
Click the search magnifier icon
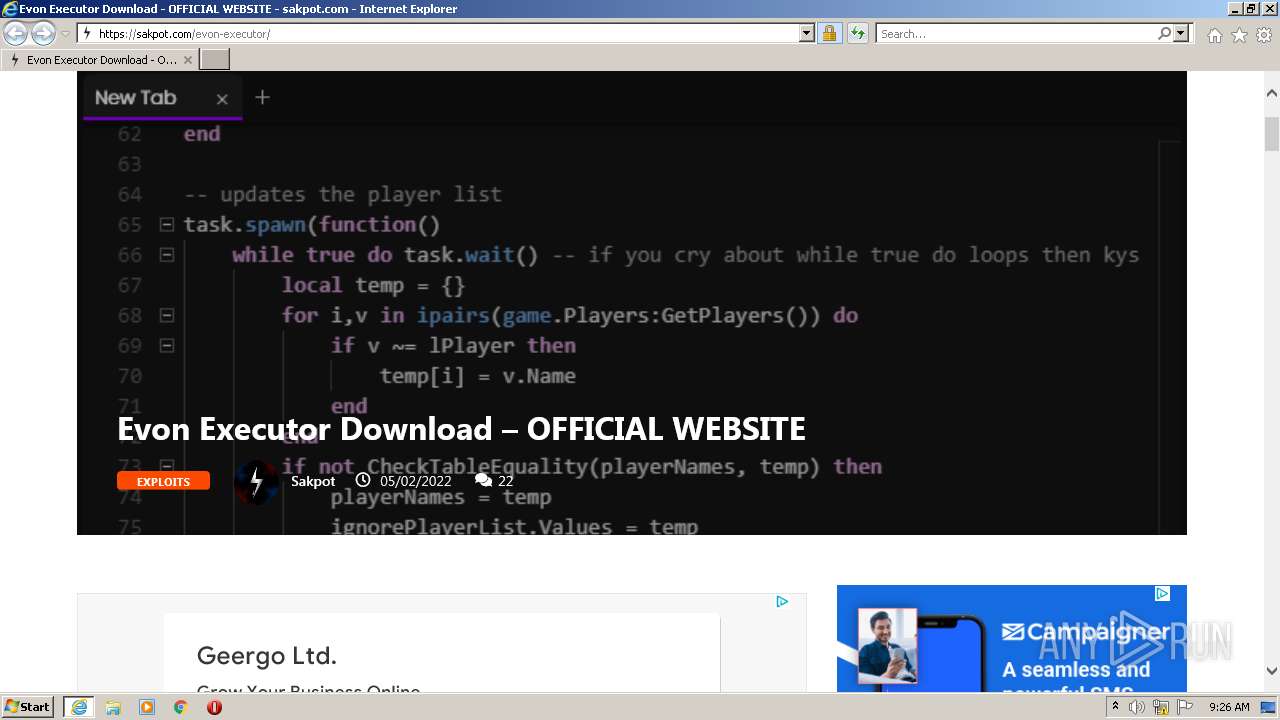coord(1164,34)
